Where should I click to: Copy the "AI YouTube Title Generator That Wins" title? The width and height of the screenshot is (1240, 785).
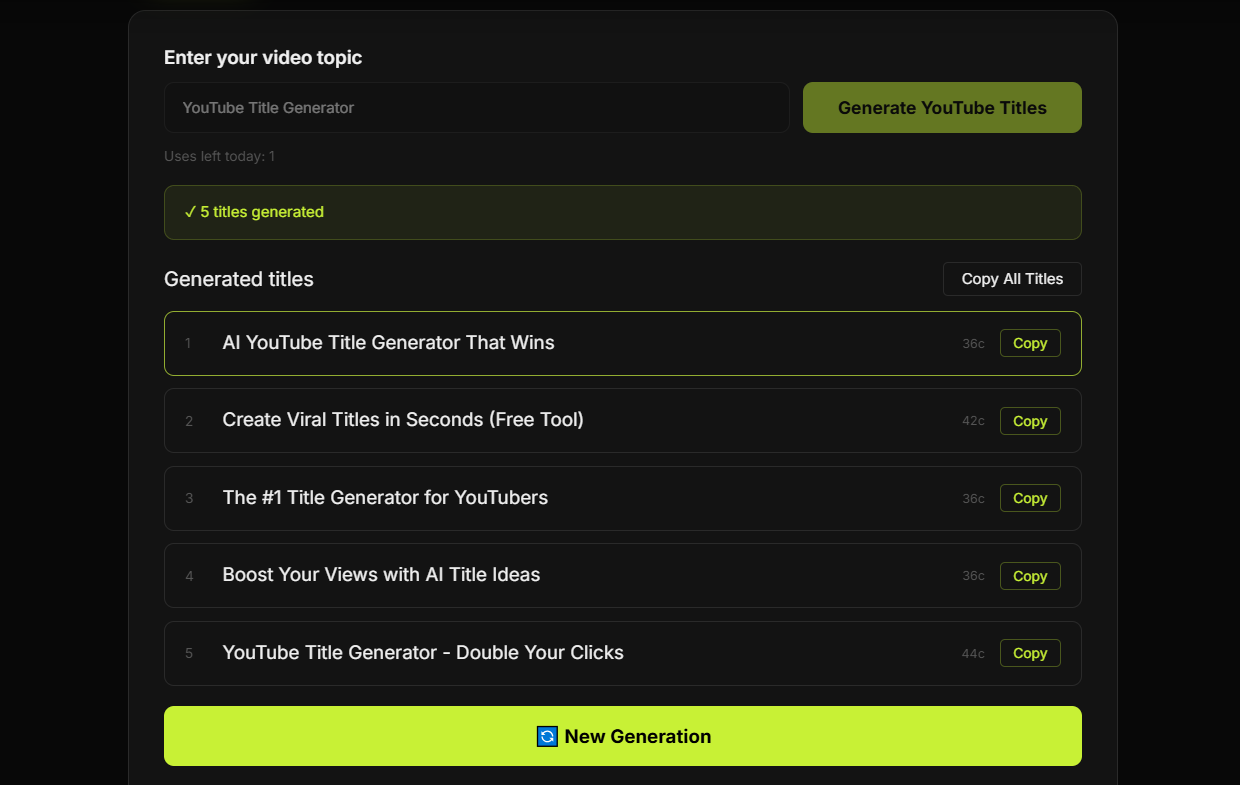[1030, 343]
